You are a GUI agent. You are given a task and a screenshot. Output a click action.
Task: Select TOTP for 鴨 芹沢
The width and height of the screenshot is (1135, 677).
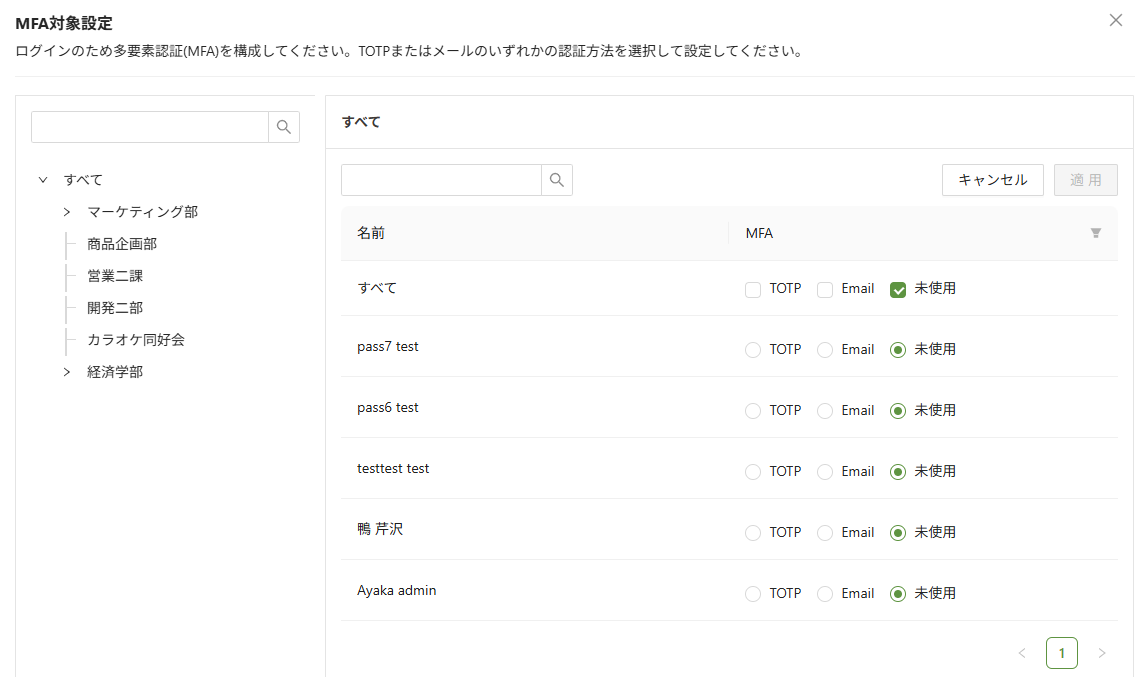pos(753,533)
